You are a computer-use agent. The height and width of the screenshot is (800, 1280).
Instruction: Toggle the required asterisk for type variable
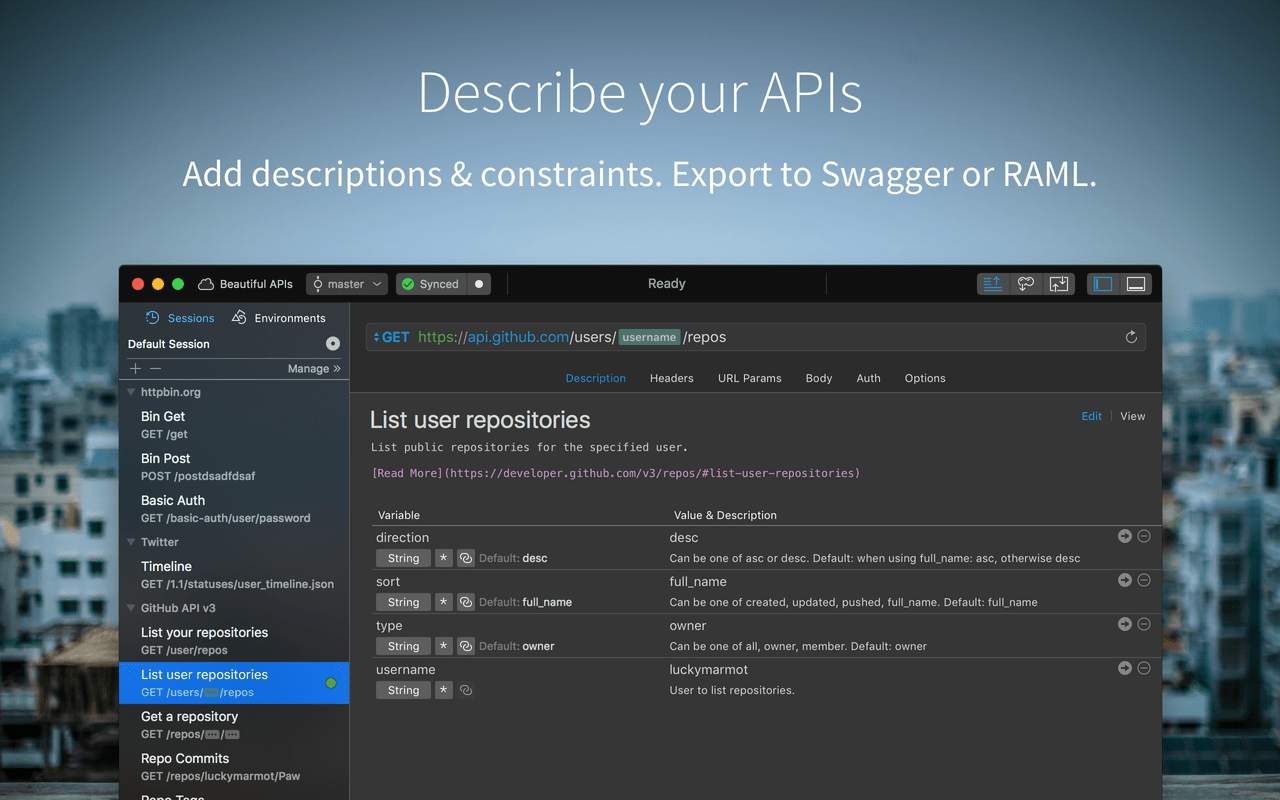tap(443, 646)
